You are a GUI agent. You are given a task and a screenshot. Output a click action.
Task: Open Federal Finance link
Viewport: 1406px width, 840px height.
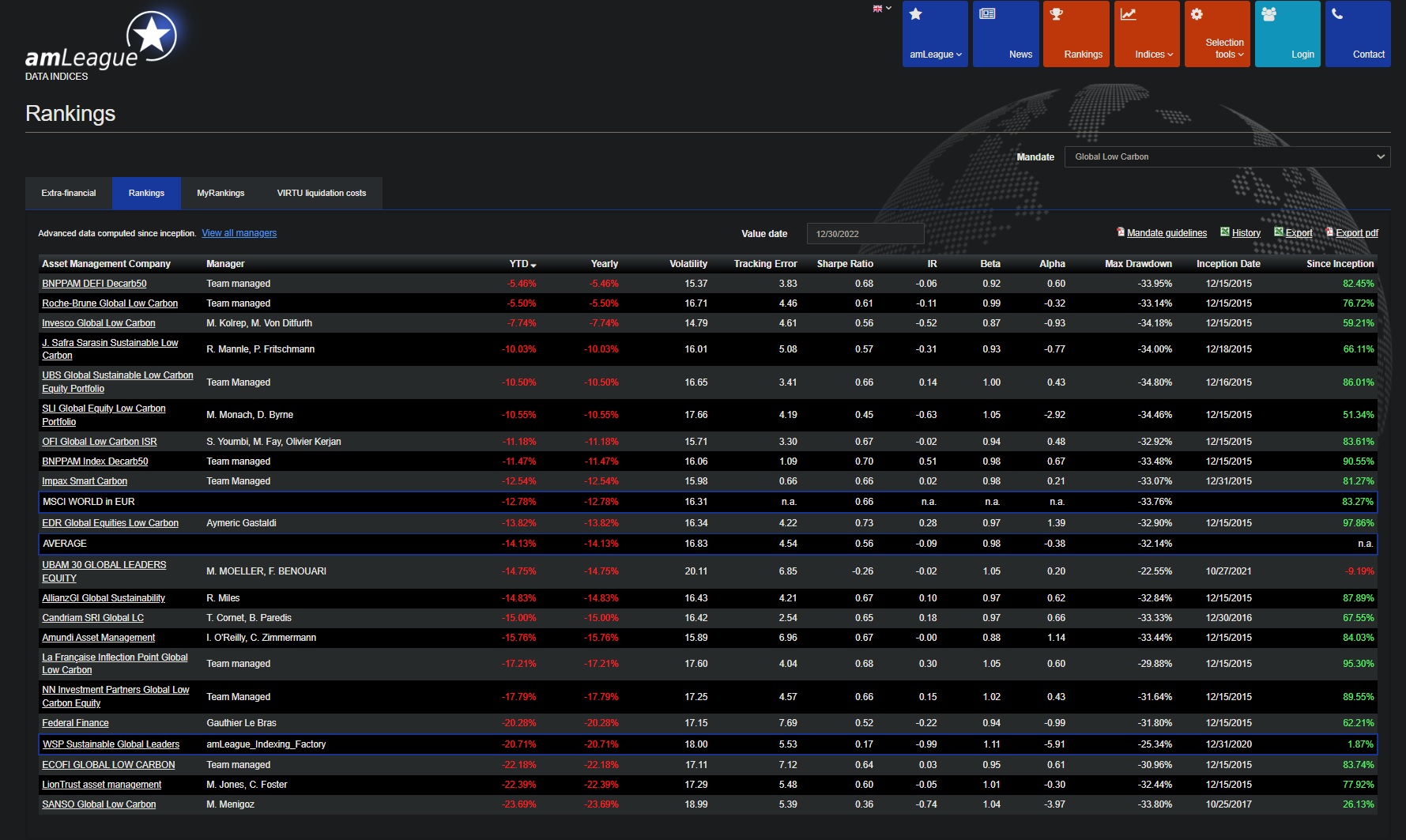point(76,723)
